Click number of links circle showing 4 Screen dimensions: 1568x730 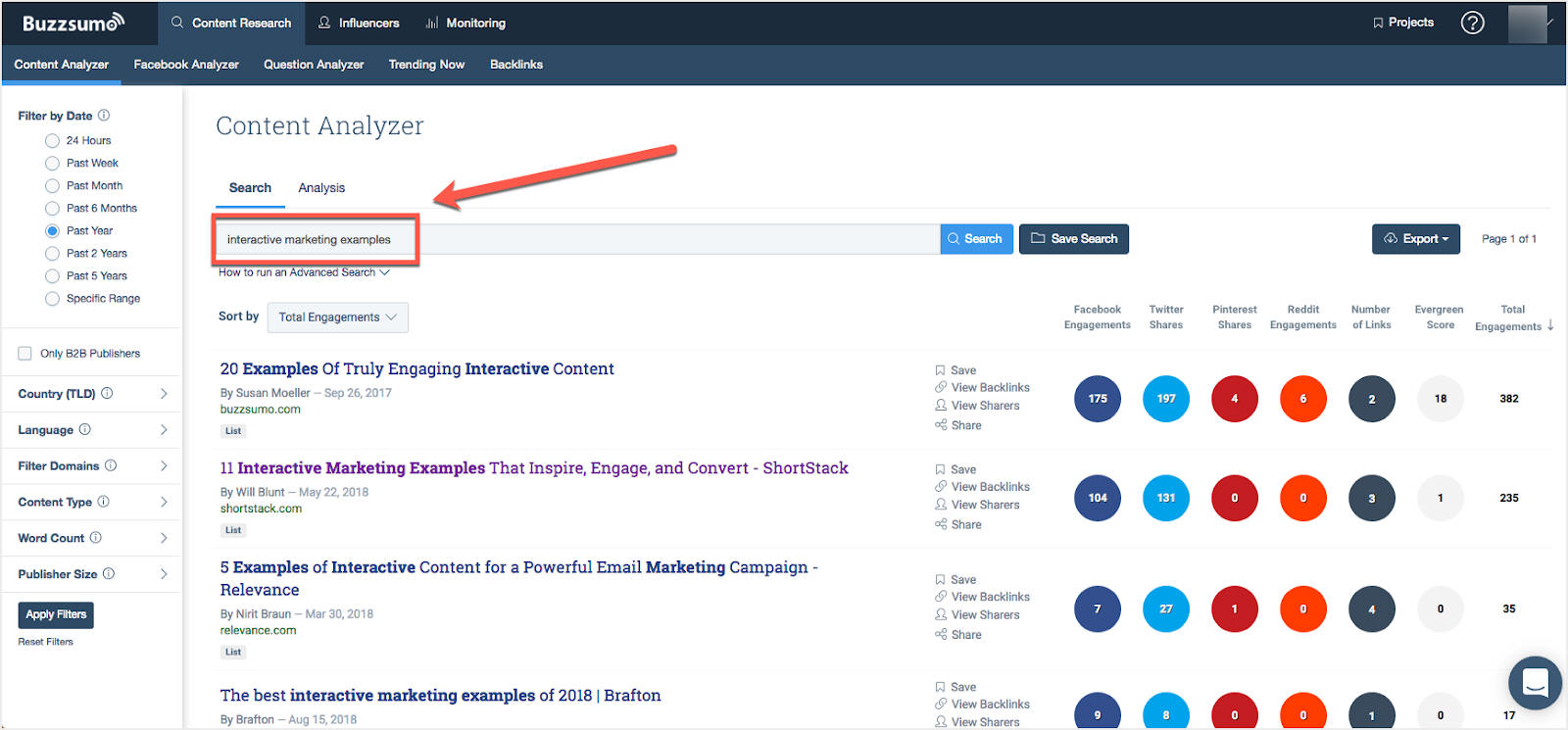tap(1372, 609)
